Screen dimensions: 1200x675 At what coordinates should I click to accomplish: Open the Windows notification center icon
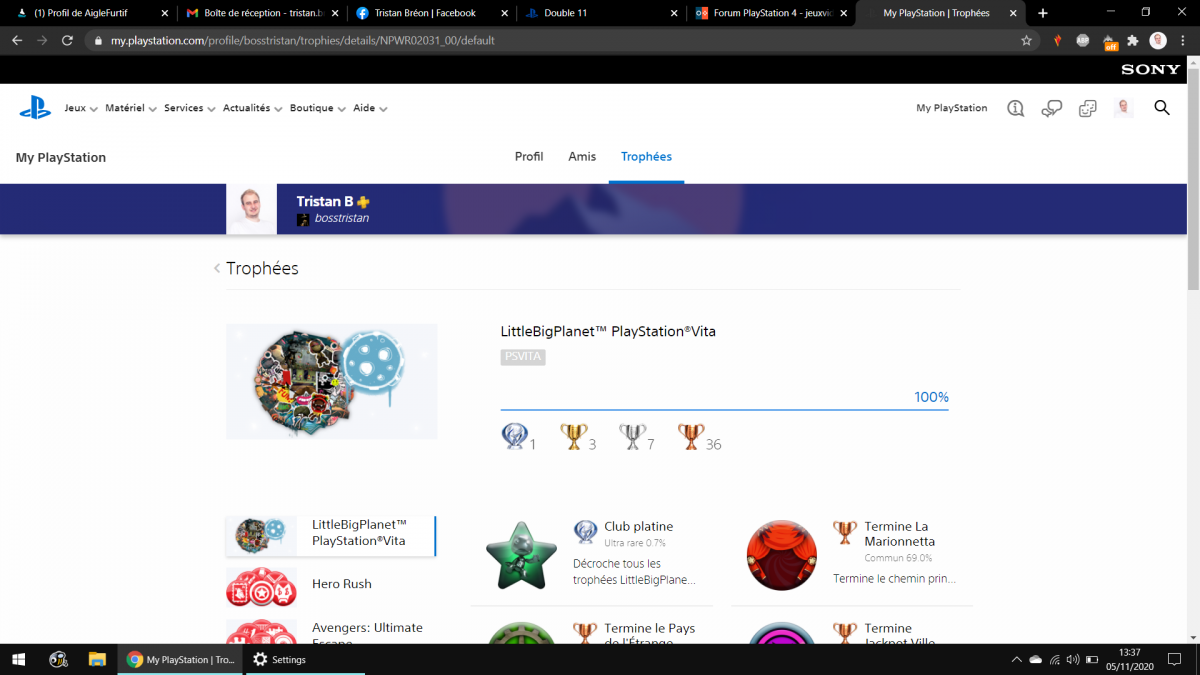coord(1176,660)
